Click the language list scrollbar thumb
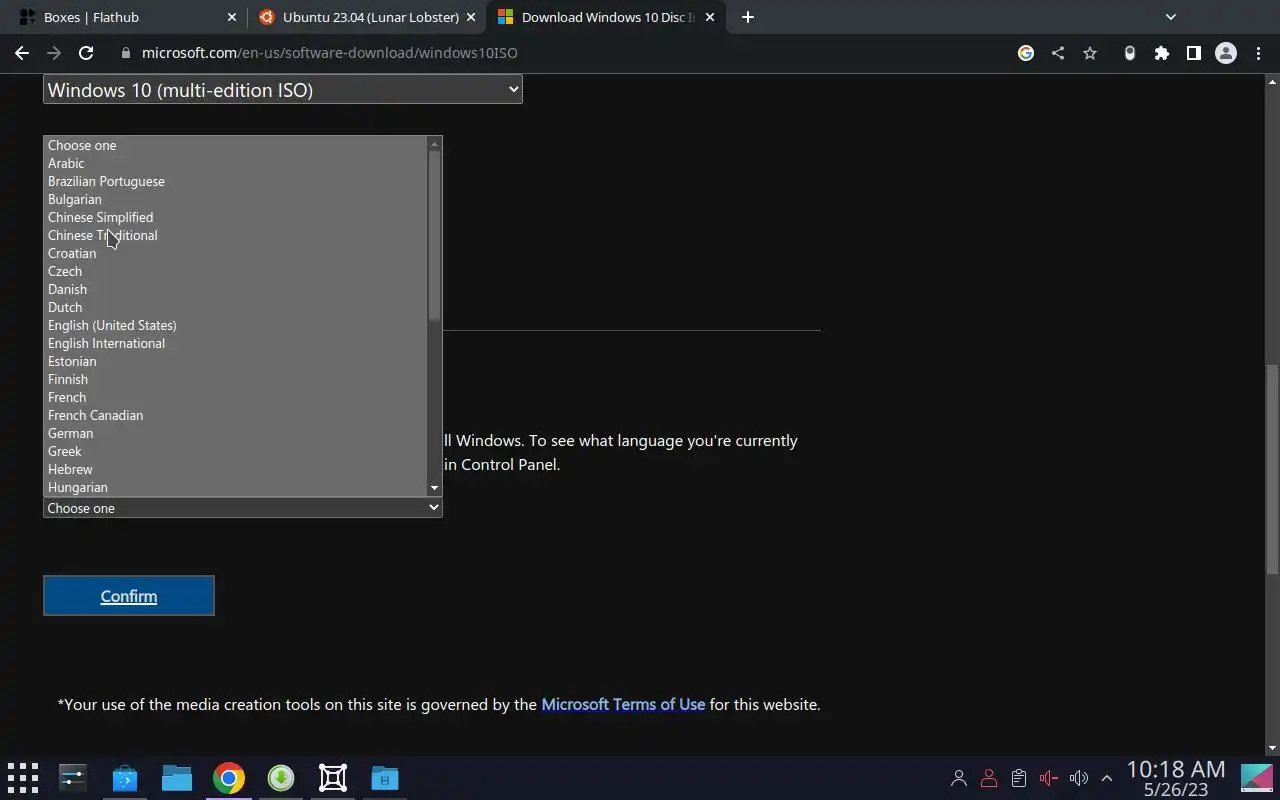Screen dimensions: 1280x800 (434, 235)
